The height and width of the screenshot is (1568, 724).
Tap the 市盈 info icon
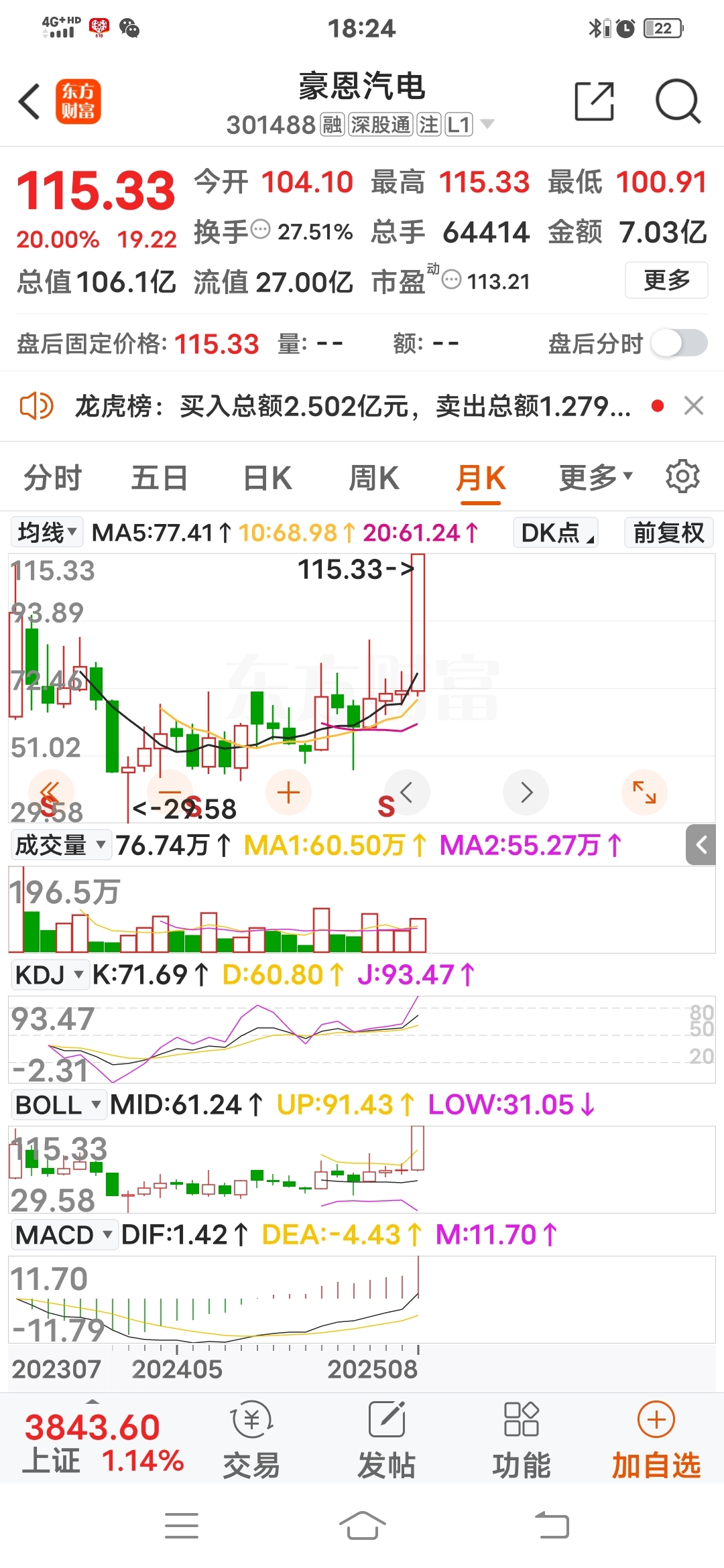point(452,279)
